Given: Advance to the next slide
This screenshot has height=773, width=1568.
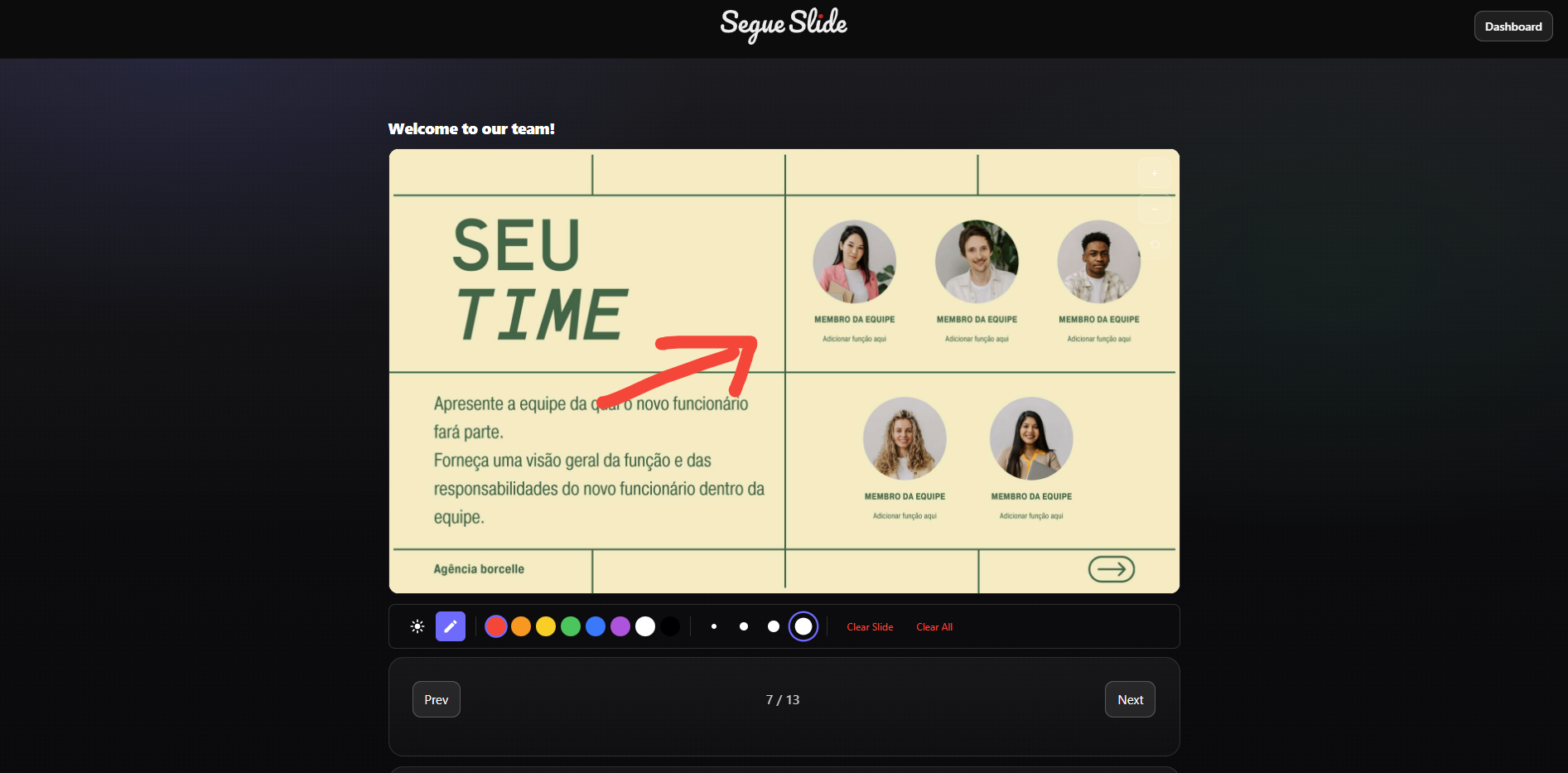Looking at the screenshot, I should point(1129,698).
